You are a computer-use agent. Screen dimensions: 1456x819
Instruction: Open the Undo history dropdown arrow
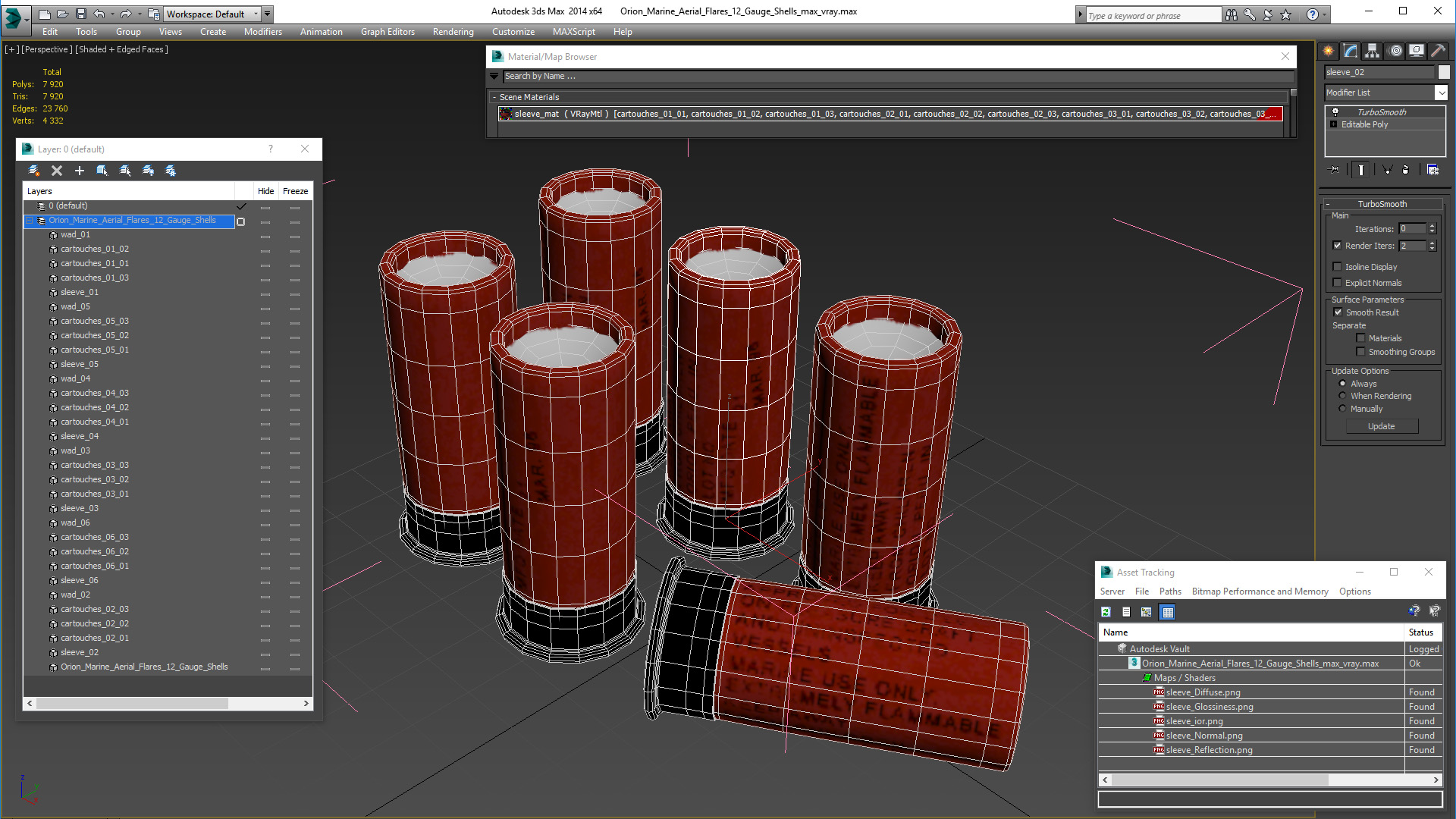pyautogui.click(x=111, y=14)
